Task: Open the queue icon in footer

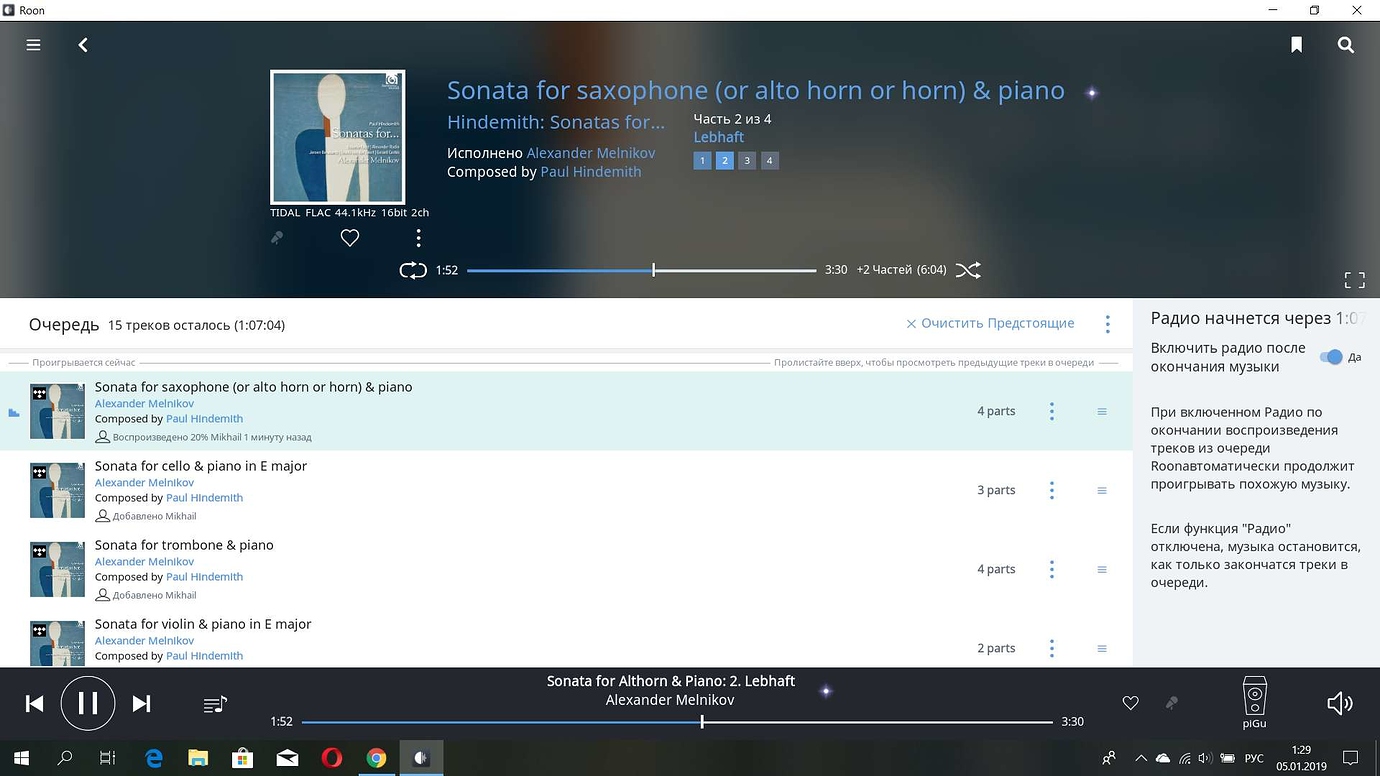Action: (215, 704)
